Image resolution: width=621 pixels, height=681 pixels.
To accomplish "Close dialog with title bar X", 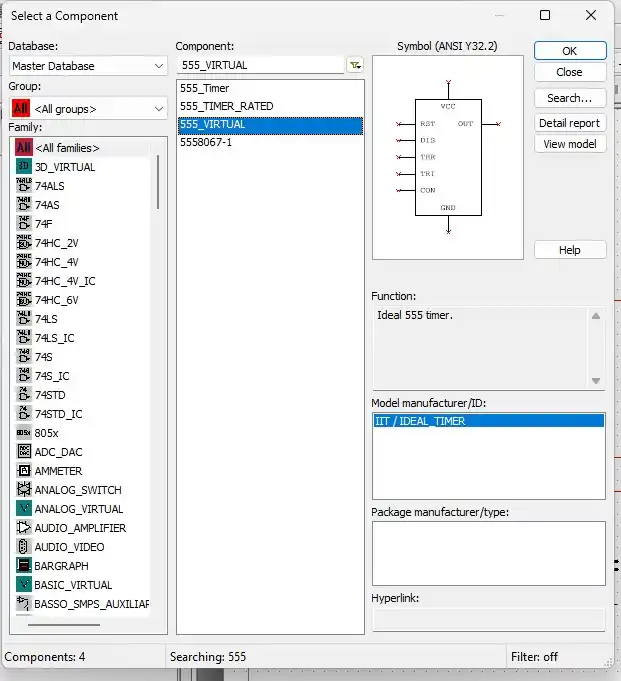I will [591, 16].
